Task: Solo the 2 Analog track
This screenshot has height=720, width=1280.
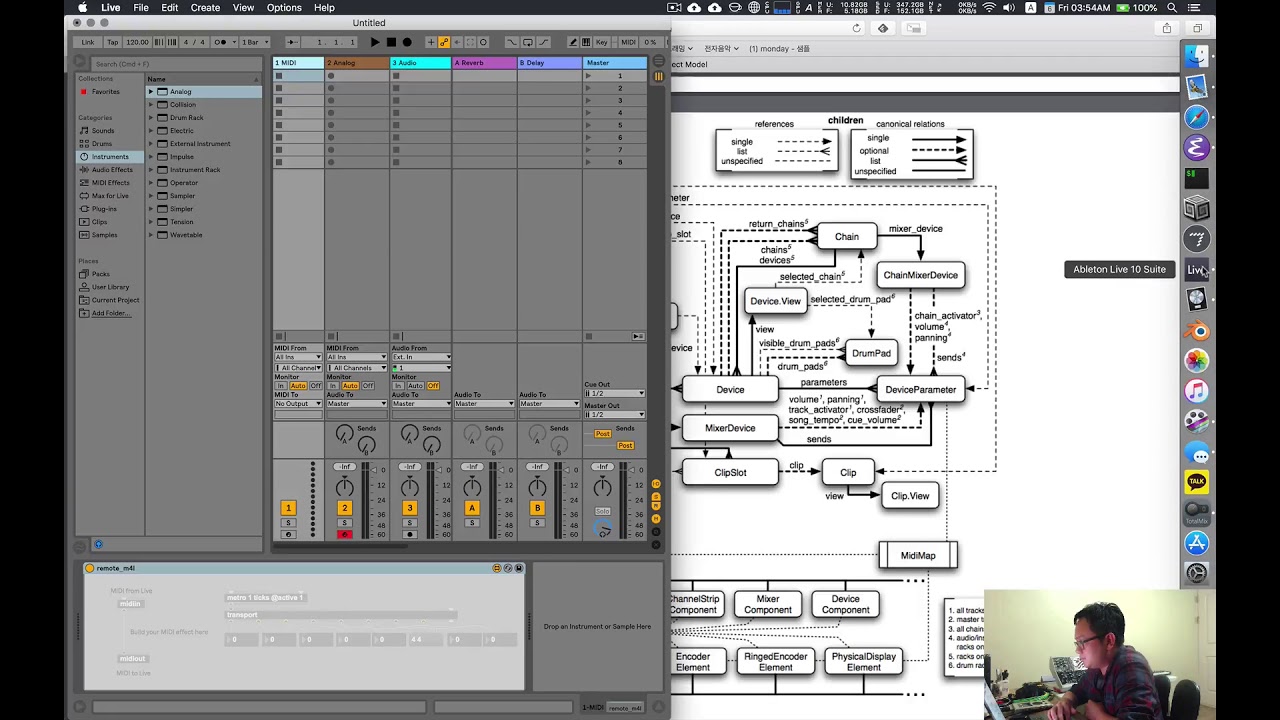Action: tap(345, 523)
